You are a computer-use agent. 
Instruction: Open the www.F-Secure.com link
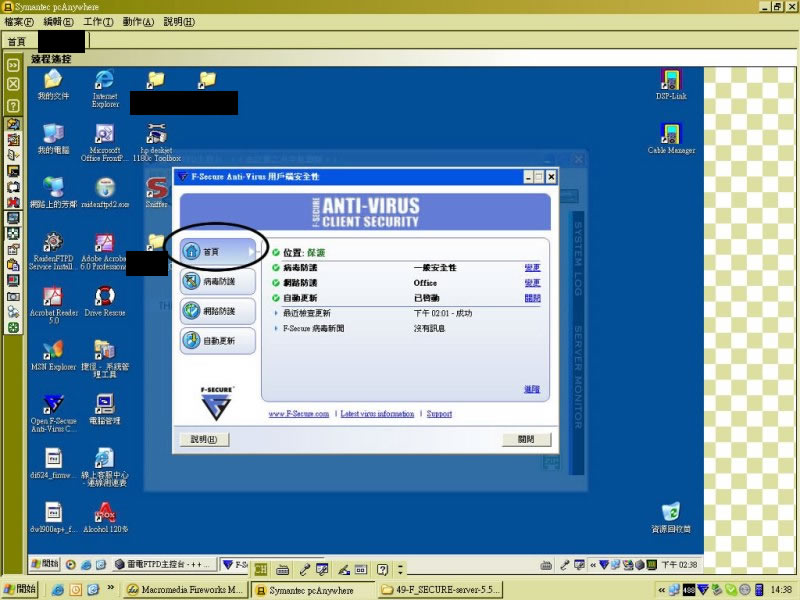pos(298,414)
